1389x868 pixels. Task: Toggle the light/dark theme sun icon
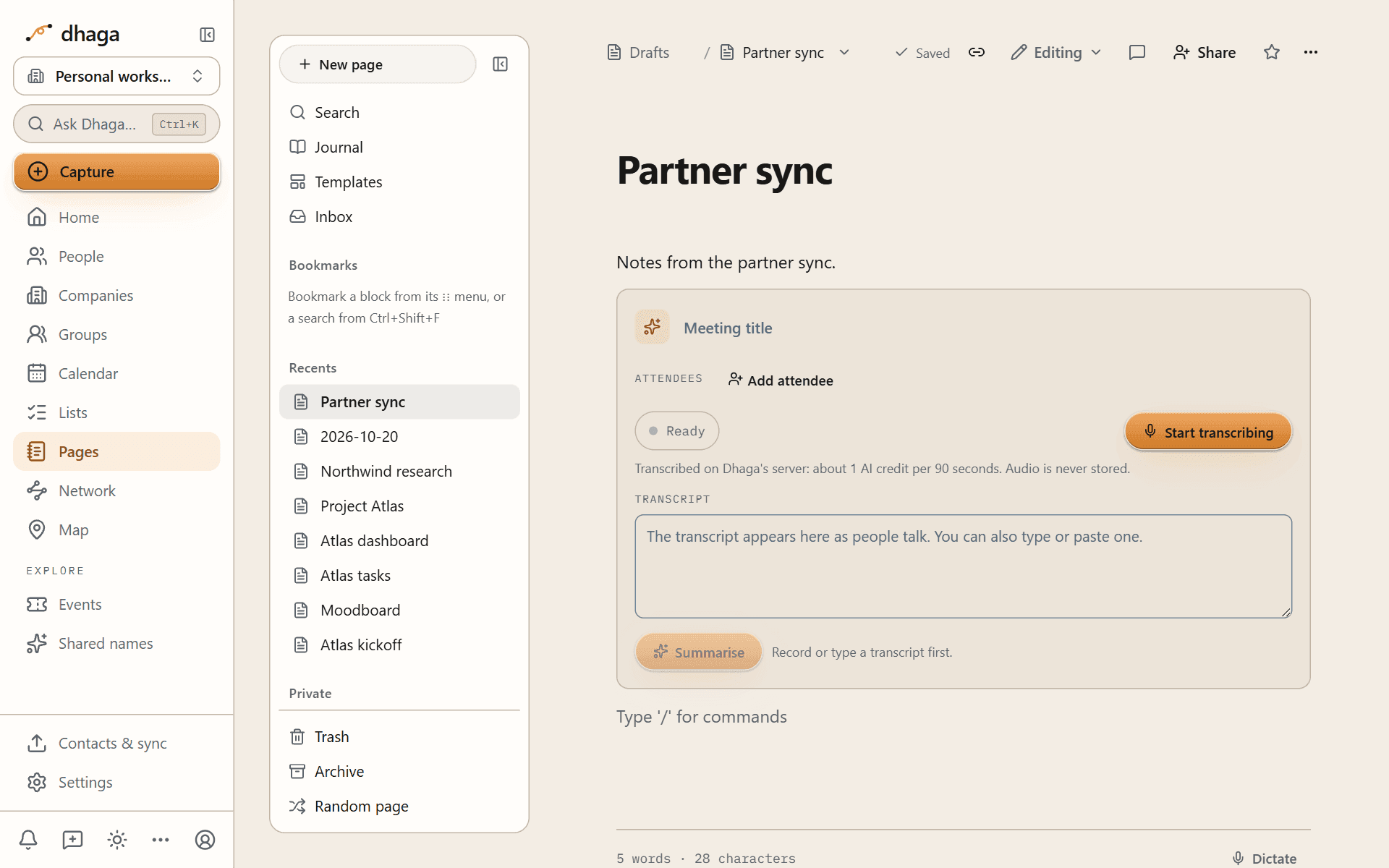117,840
